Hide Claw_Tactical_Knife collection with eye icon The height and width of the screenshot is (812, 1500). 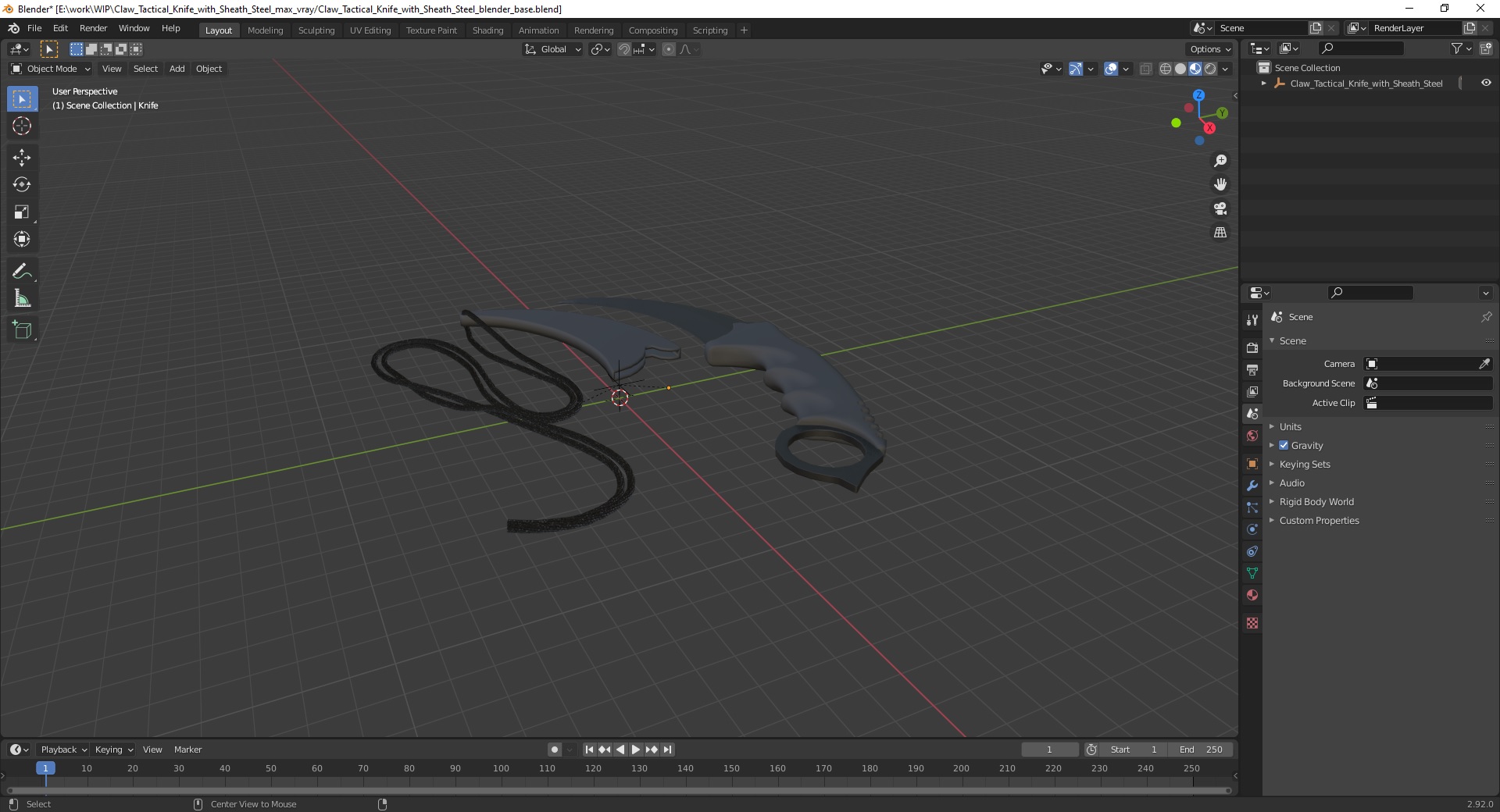[1486, 83]
